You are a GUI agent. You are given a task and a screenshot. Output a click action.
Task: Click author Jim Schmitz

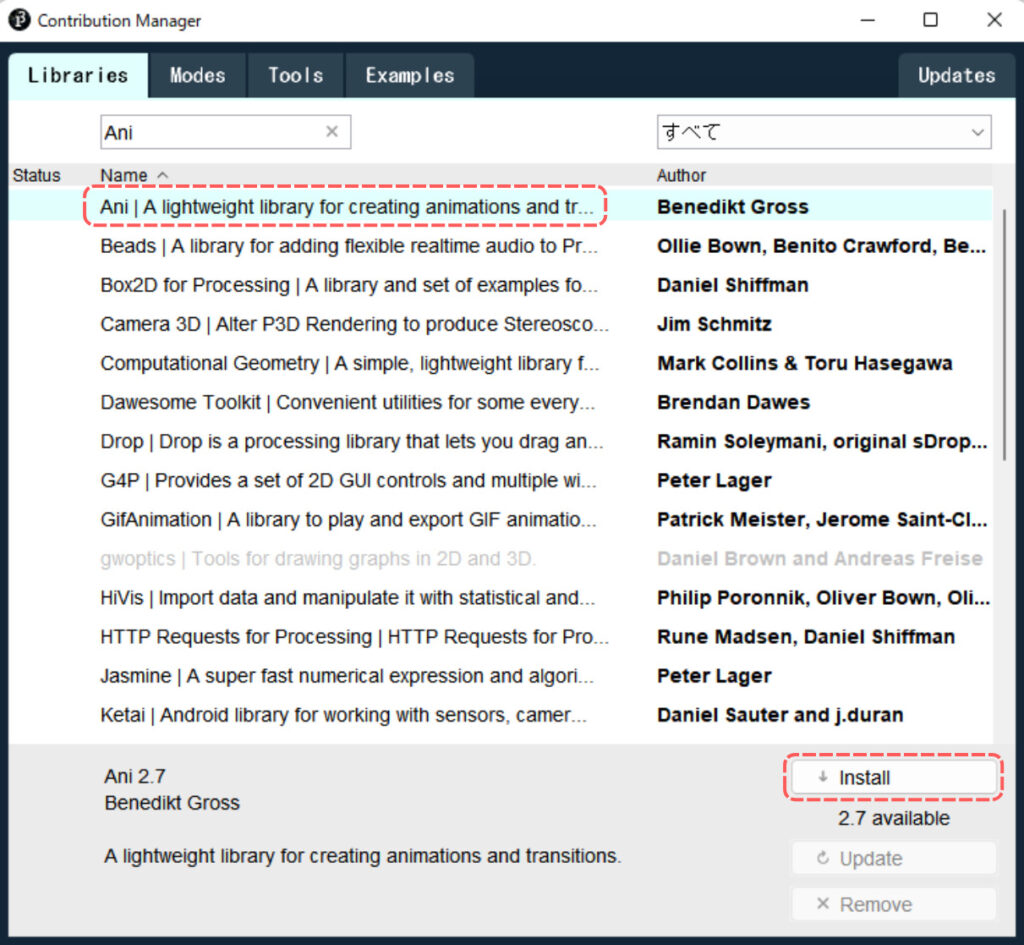point(714,324)
